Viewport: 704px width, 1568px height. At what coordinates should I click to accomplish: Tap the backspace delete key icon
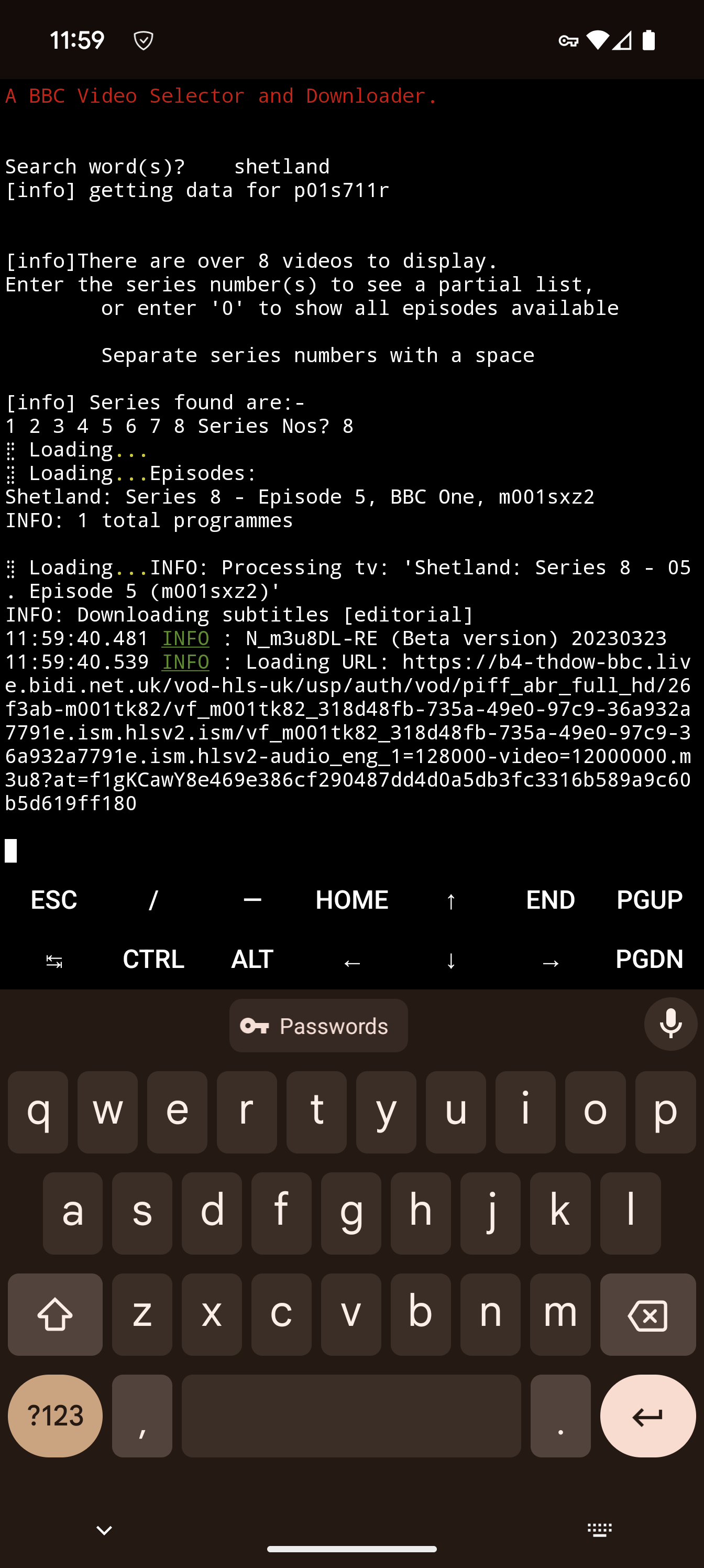(x=647, y=1315)
